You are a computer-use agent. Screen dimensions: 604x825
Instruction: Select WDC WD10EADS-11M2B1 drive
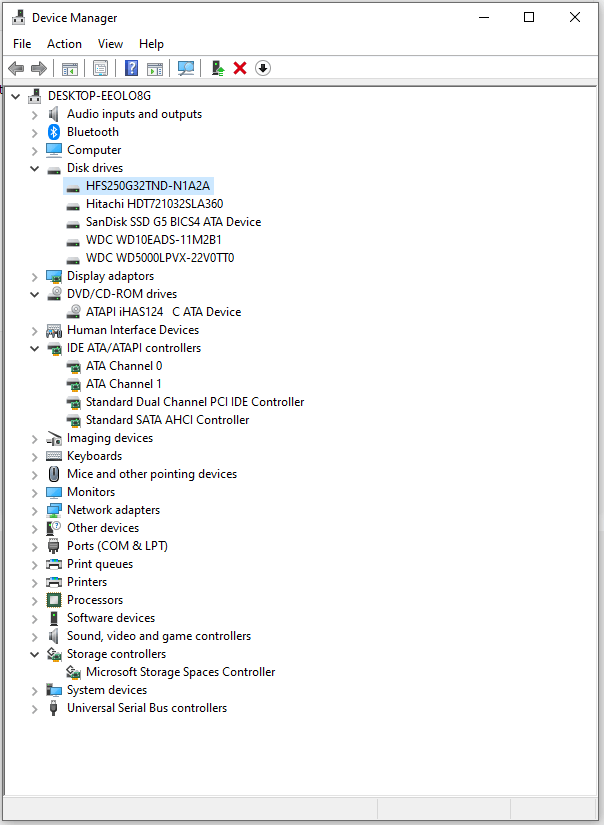coord(154,239)
